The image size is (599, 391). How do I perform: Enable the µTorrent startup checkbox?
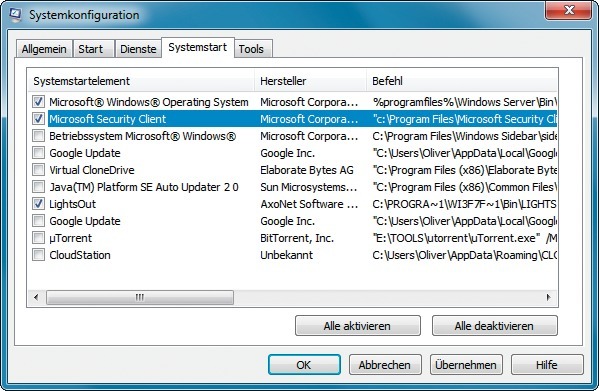[38, 238]
